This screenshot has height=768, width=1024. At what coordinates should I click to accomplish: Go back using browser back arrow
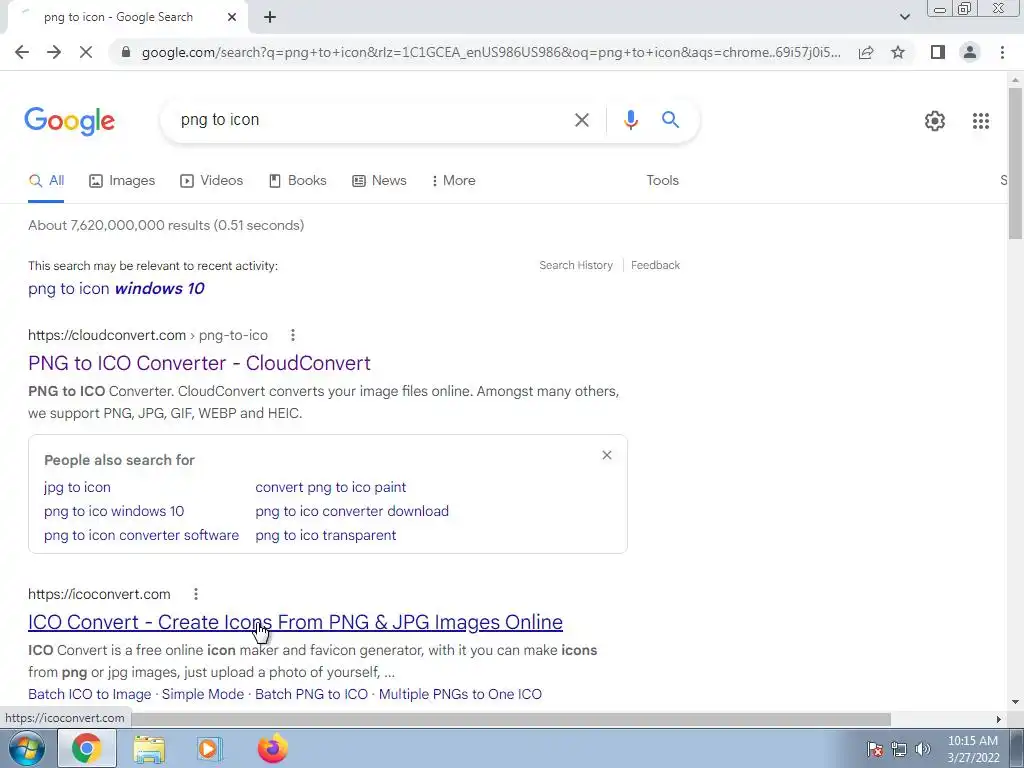[x=22, y=52]
